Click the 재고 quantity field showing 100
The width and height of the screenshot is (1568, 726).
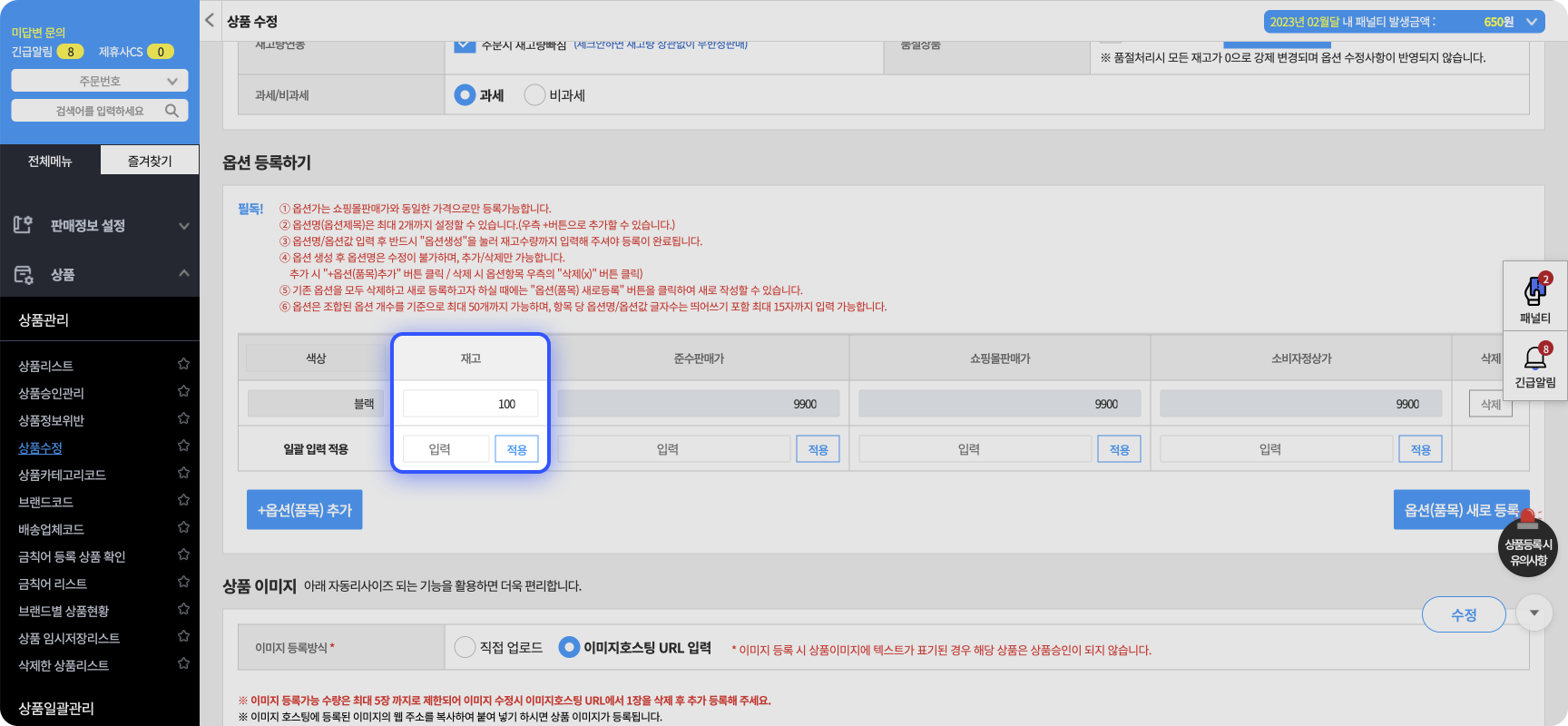(470, 404)
